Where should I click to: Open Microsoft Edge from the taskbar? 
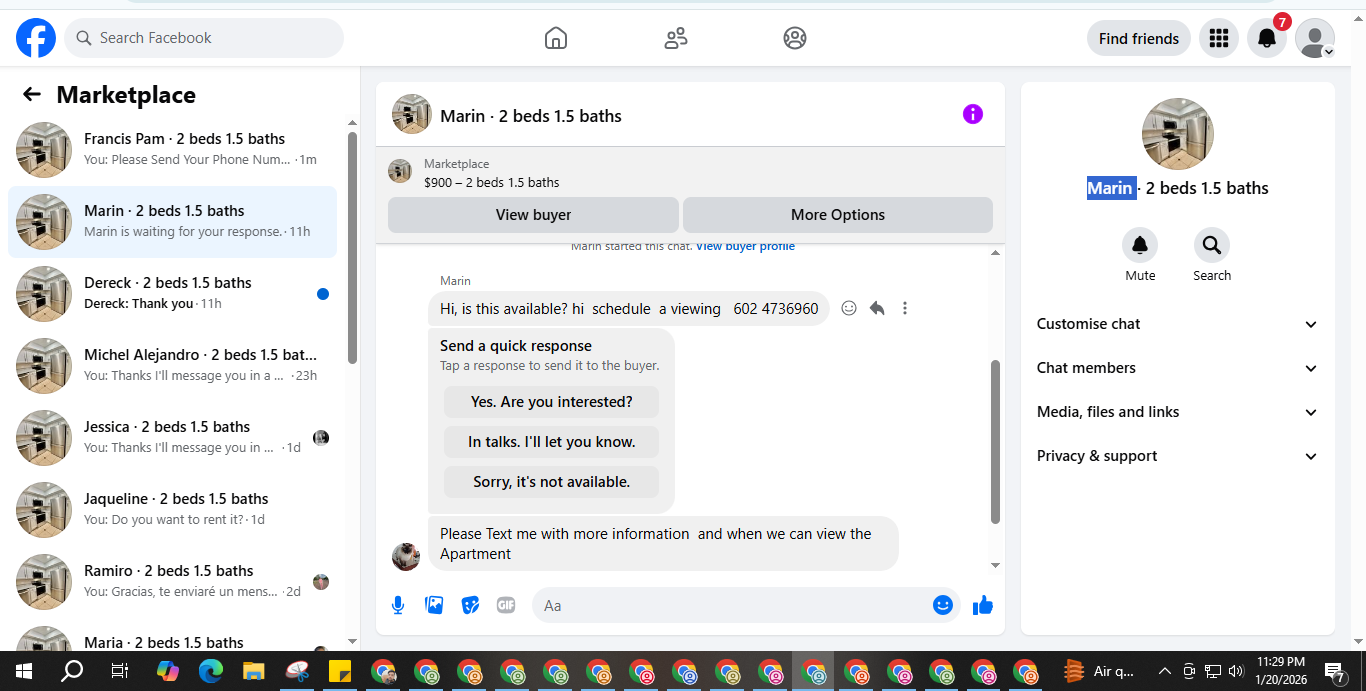pyautogui.click(x=210, y=671)
